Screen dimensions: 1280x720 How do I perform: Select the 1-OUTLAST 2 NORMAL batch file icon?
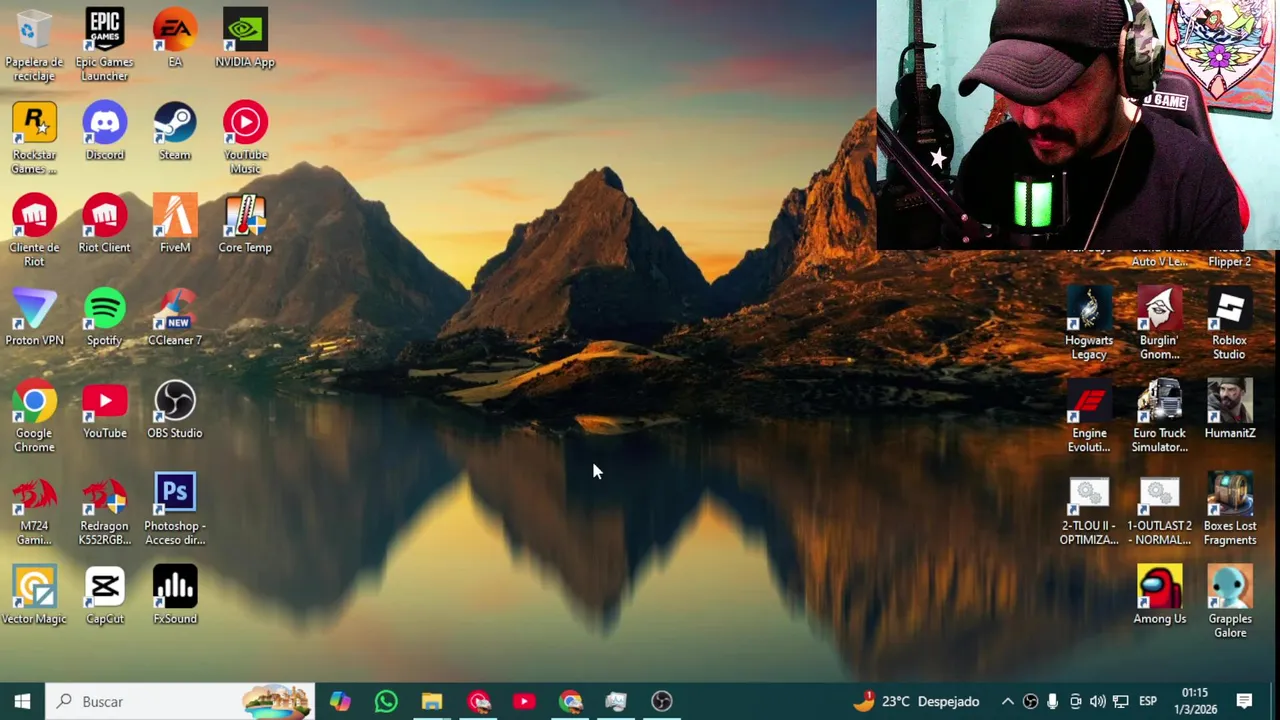(x=1160, y=511)
